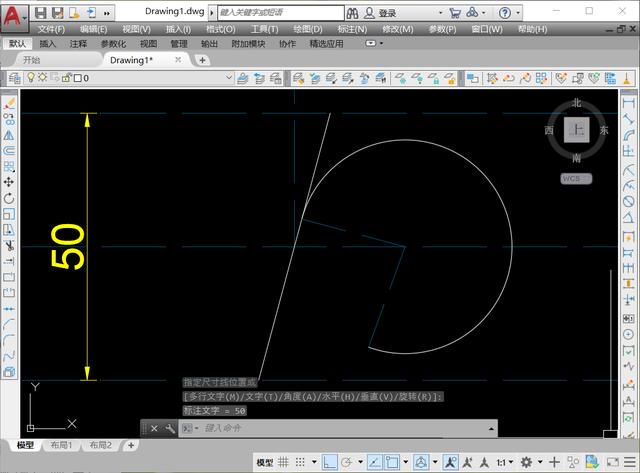Select the Rotate tool
The image size is (640, 473).
point(9,198)
